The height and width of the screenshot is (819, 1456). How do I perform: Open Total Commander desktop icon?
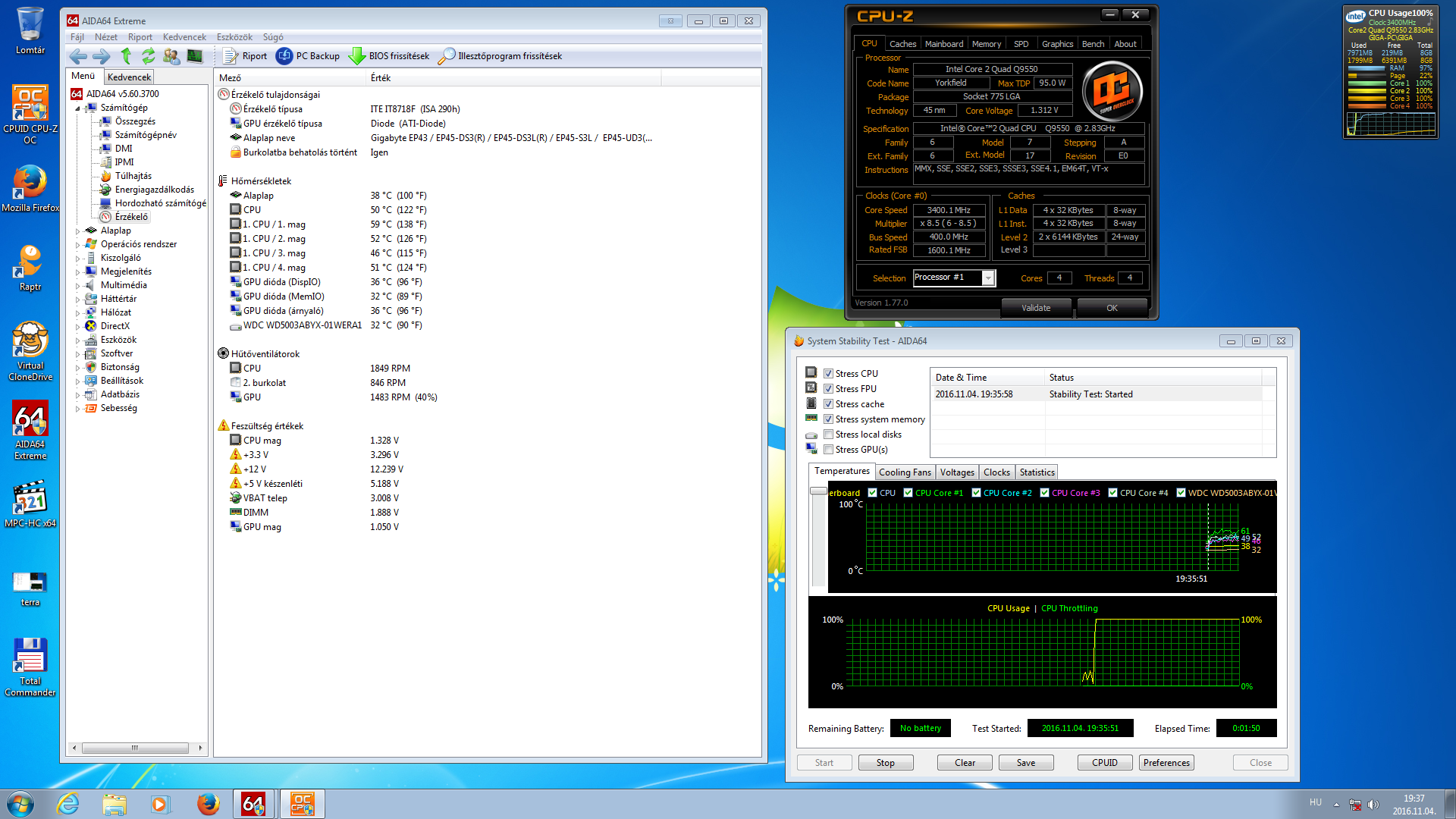point(30,667)
